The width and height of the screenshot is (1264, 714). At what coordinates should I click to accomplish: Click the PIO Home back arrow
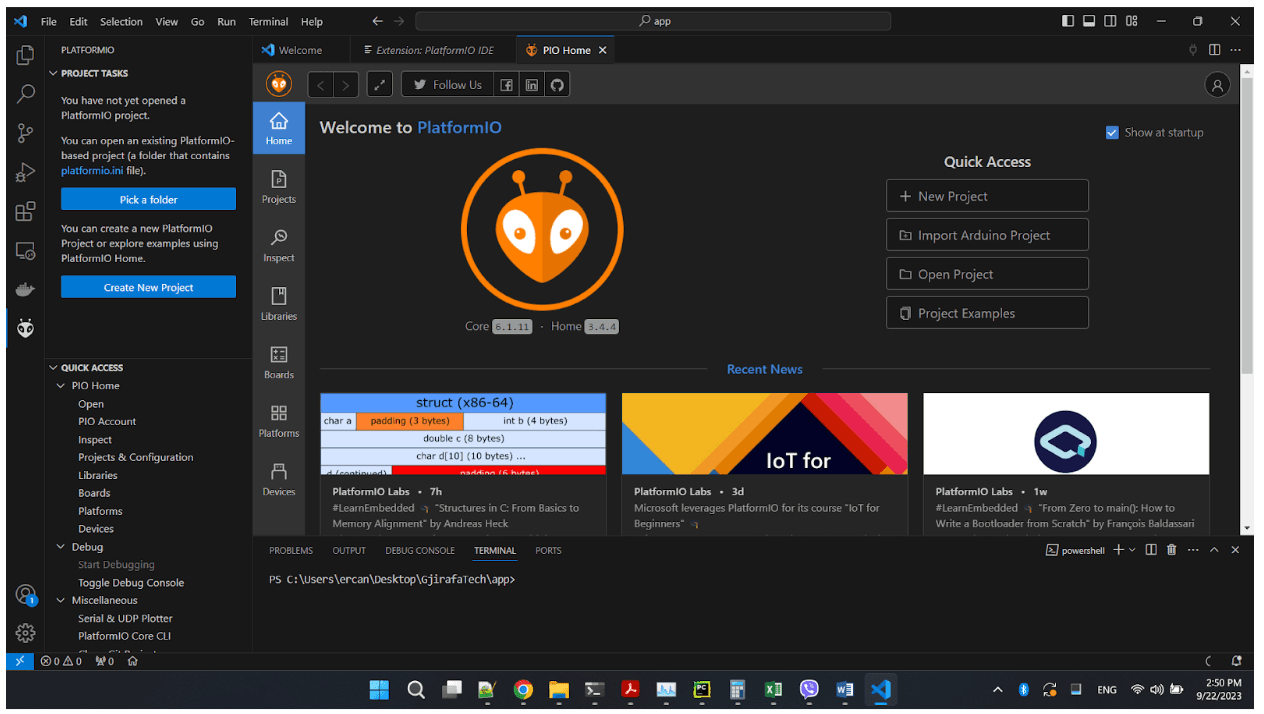(x=320, y=85)
